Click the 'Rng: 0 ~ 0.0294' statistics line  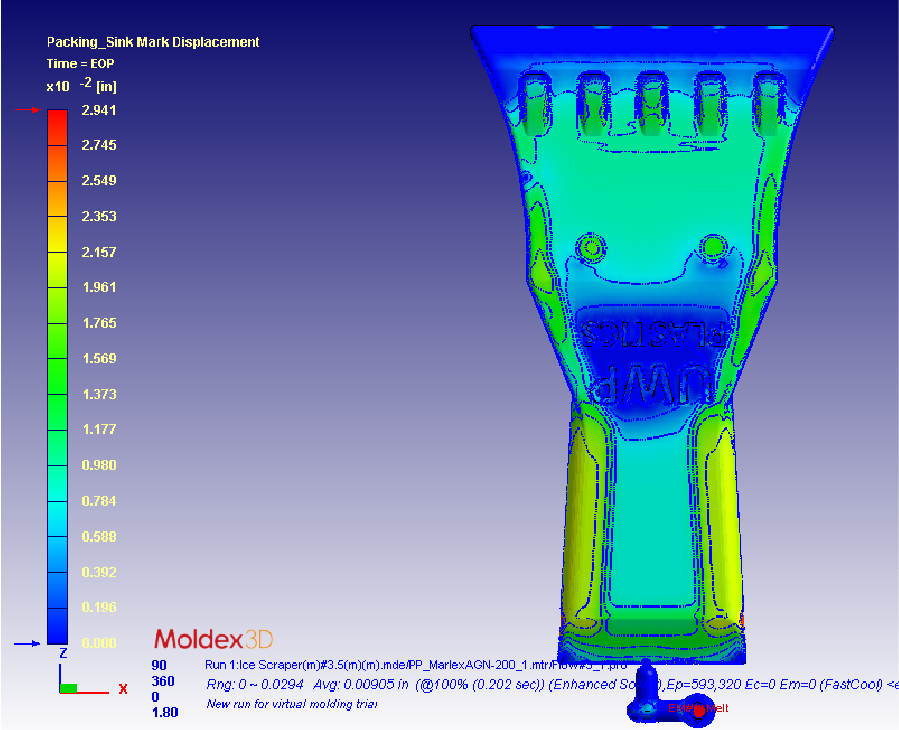coord(552,684)
